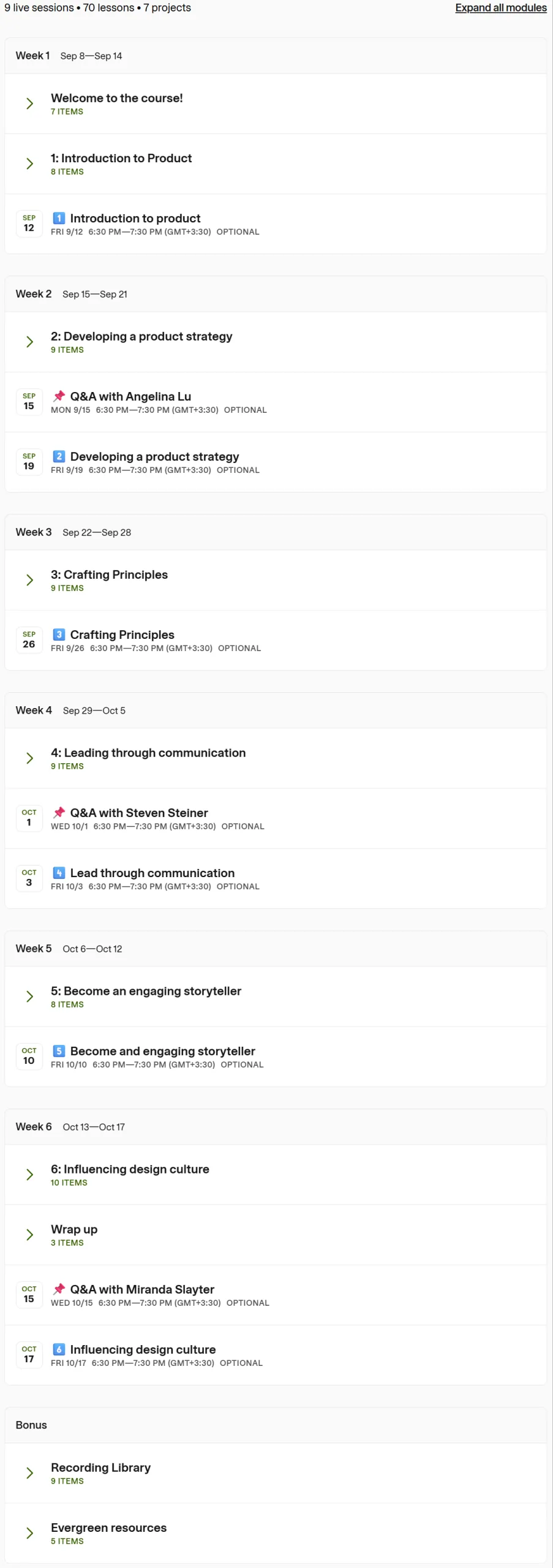This screenshot has height=1568, width=553.
Task: Click the blue number 6 icon by Influencing design culture
Action: tap(59, 1349)
